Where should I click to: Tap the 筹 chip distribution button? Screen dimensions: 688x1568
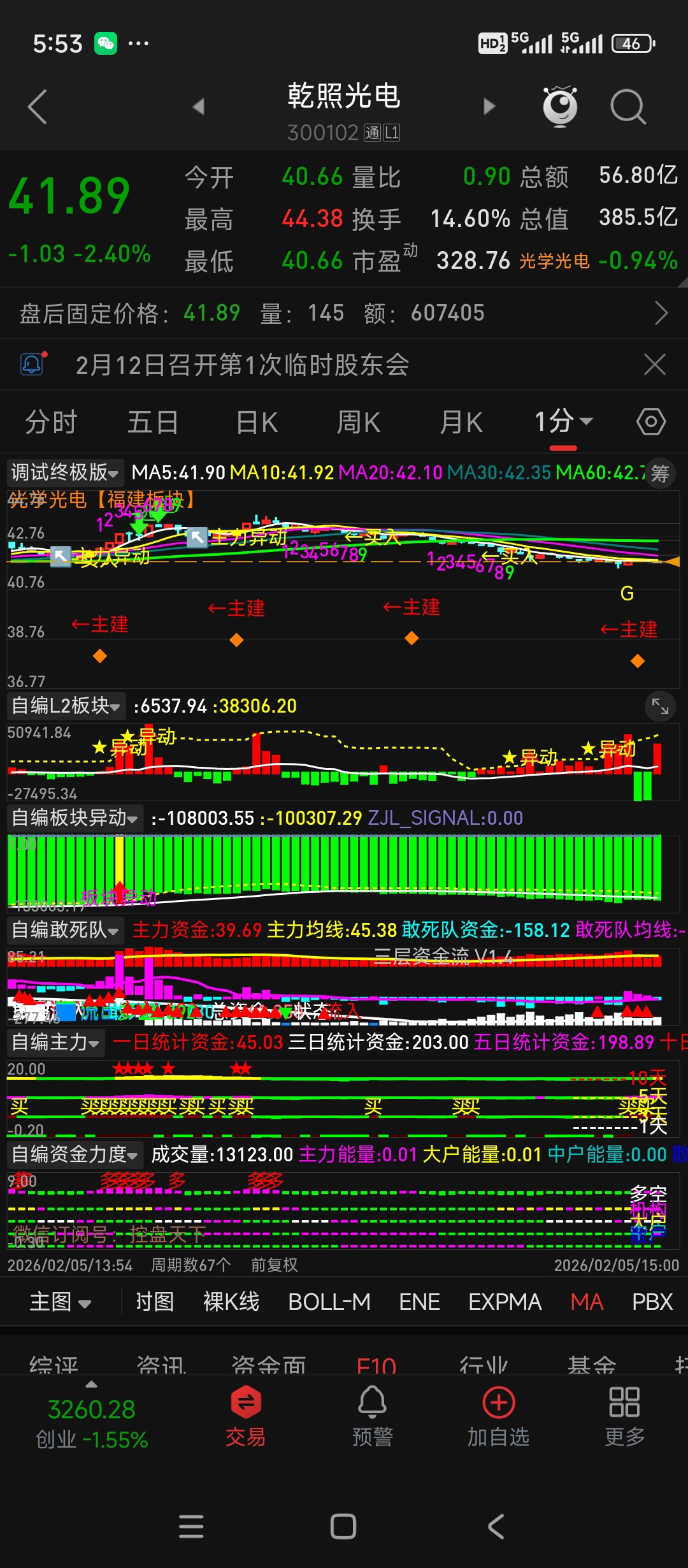[660, 474]
